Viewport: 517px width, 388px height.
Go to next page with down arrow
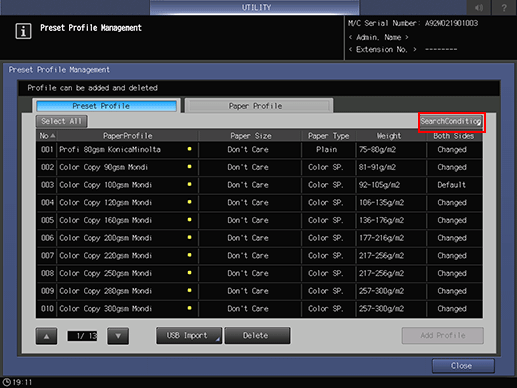tap(118, 336)
